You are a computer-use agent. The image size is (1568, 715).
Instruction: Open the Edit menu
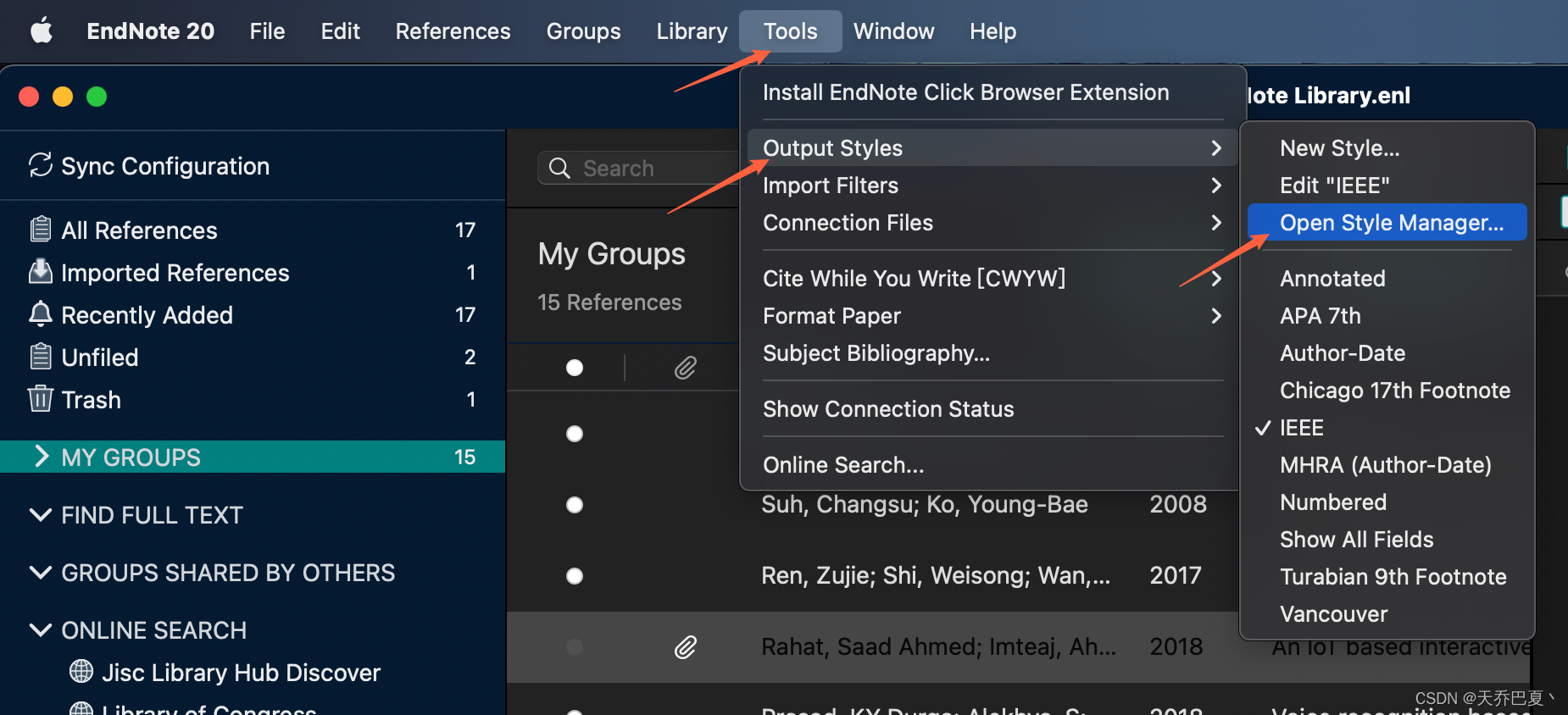pyautogui.click(x=340, y=31)
